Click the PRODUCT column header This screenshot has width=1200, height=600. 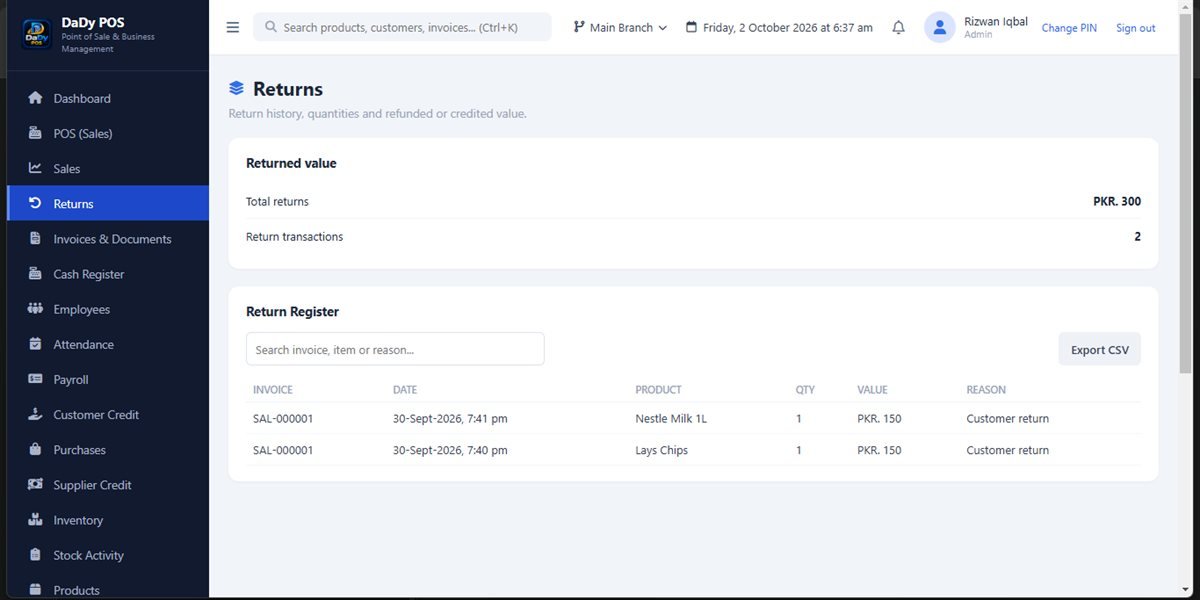click(x=658, y=390)
